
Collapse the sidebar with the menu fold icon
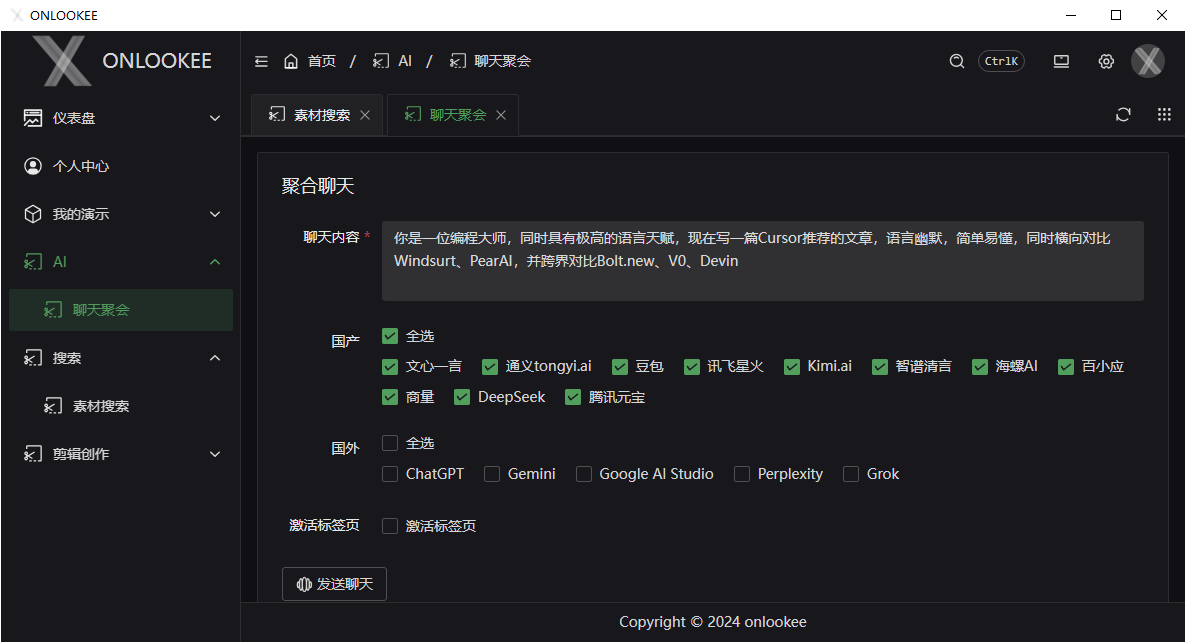(x=261, y=61)
